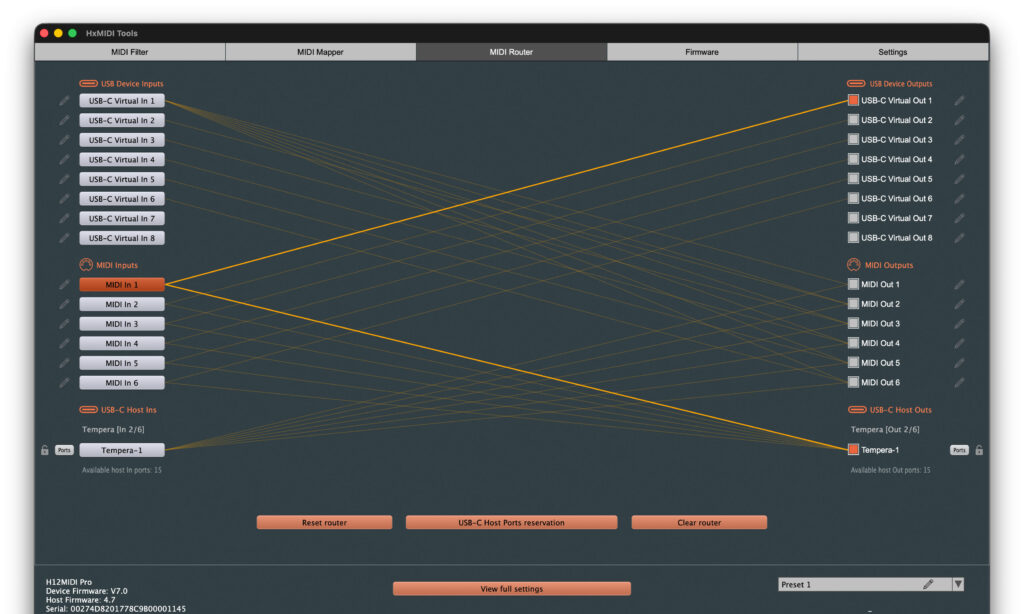
Task: Click the device serial number text
Action: click(x=116, y=609)
